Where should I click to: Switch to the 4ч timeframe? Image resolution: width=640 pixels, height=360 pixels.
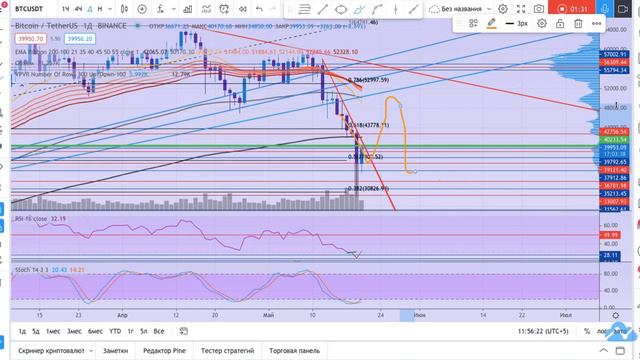(78, 9)
